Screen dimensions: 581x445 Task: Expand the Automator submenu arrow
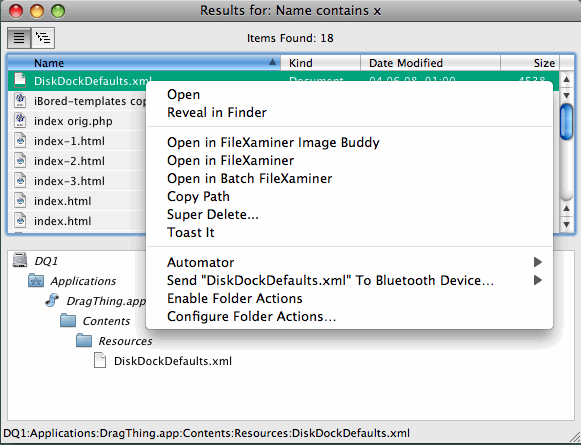tap(538, 262)
